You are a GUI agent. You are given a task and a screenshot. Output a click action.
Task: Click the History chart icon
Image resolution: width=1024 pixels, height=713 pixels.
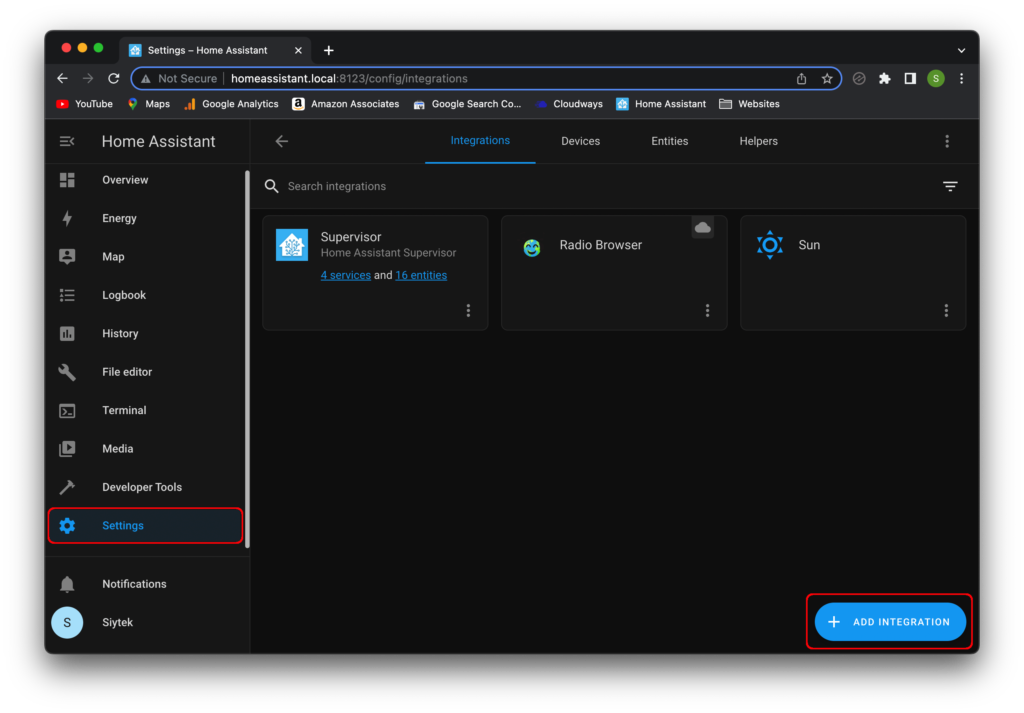[x=67, y=334]
